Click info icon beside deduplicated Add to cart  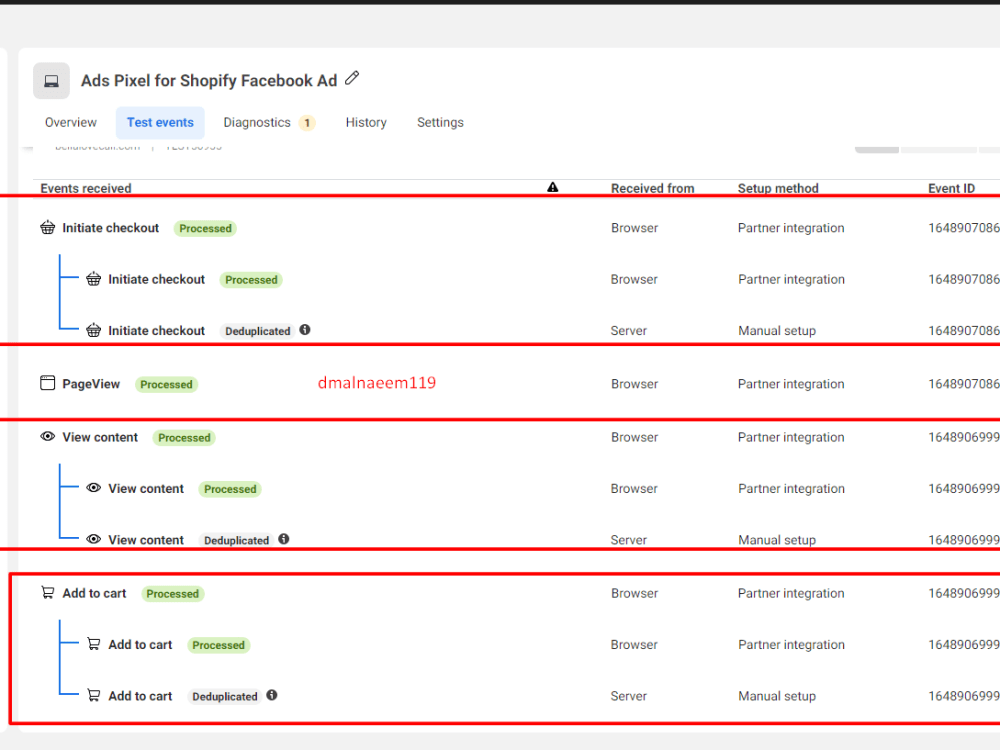[x=271, y=695]
